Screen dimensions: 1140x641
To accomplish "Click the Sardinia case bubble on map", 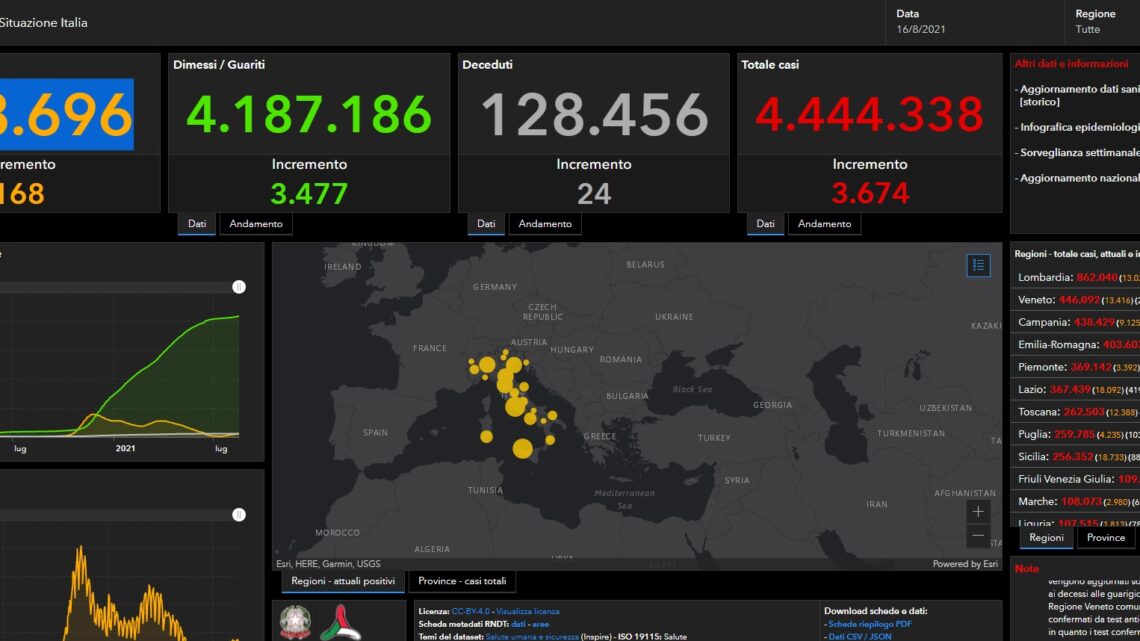I will click(x=486, y=437).
